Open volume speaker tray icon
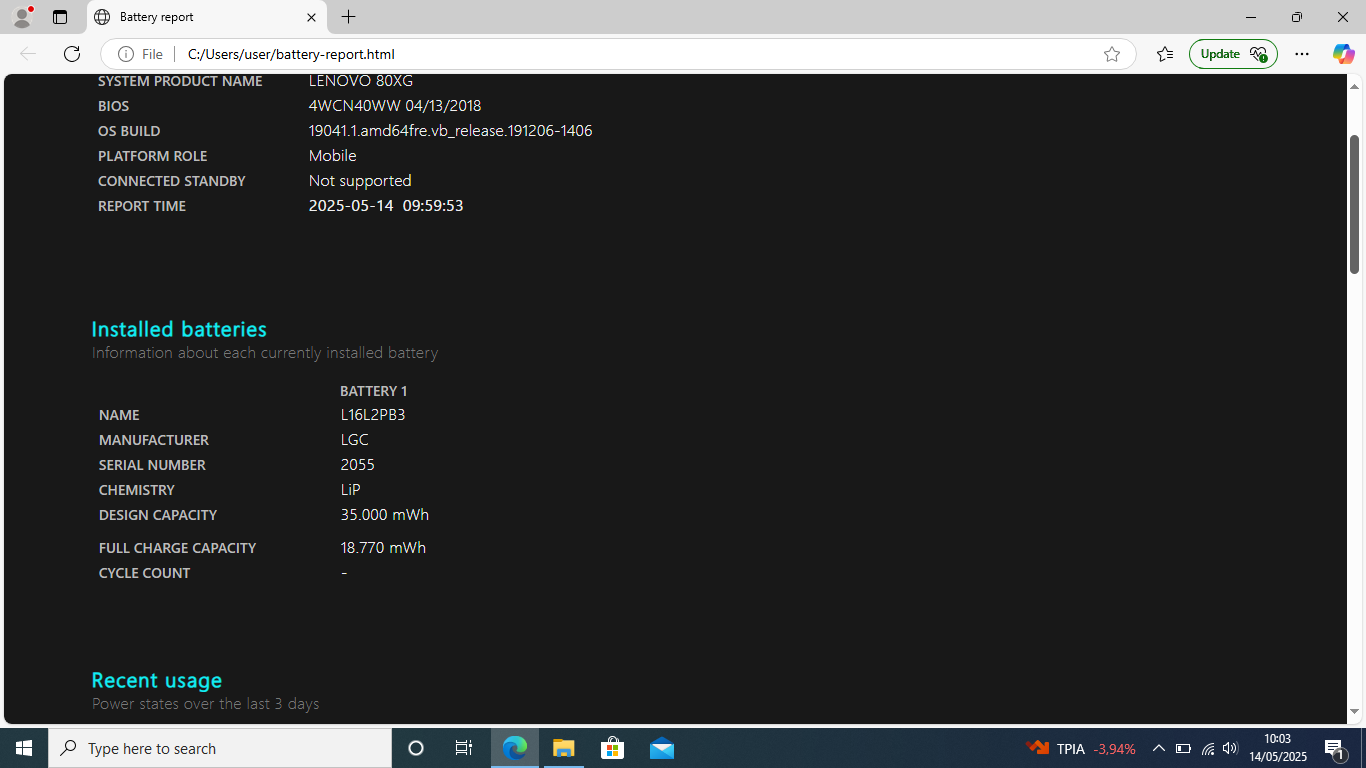This screenshot has width=1366, height=768. (x=1230, y=748)
